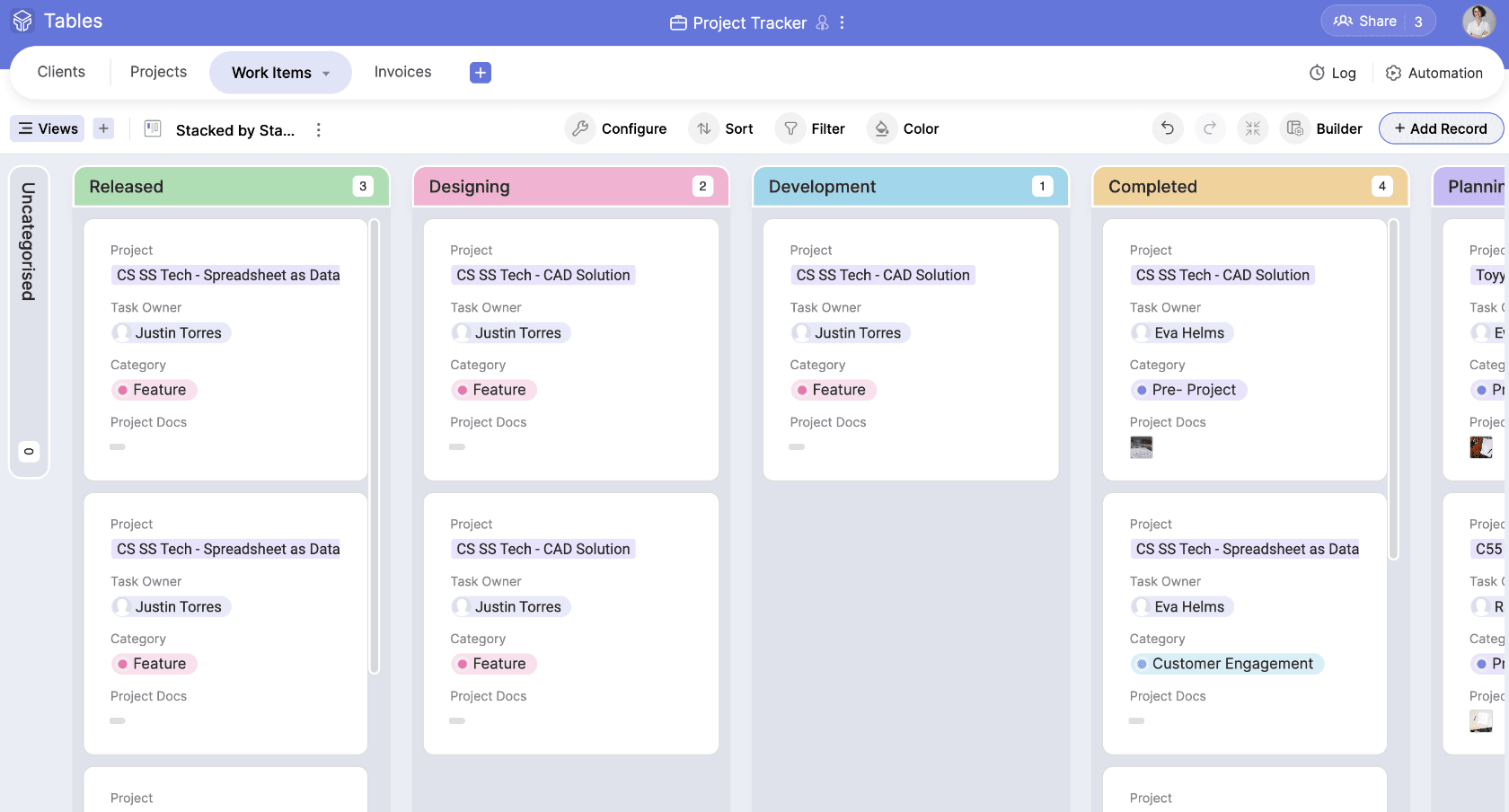This screenshot has height=812, width=1509.
Task: Collapse all cards with the compress icon
Action: pyautogui.click(x=1252, y=128)
